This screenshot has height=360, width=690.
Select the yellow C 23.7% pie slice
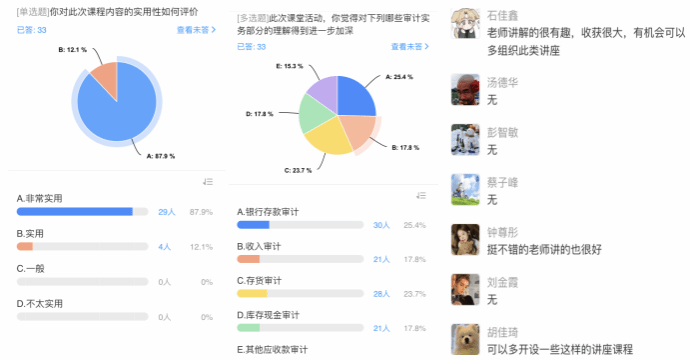[328, 136]
